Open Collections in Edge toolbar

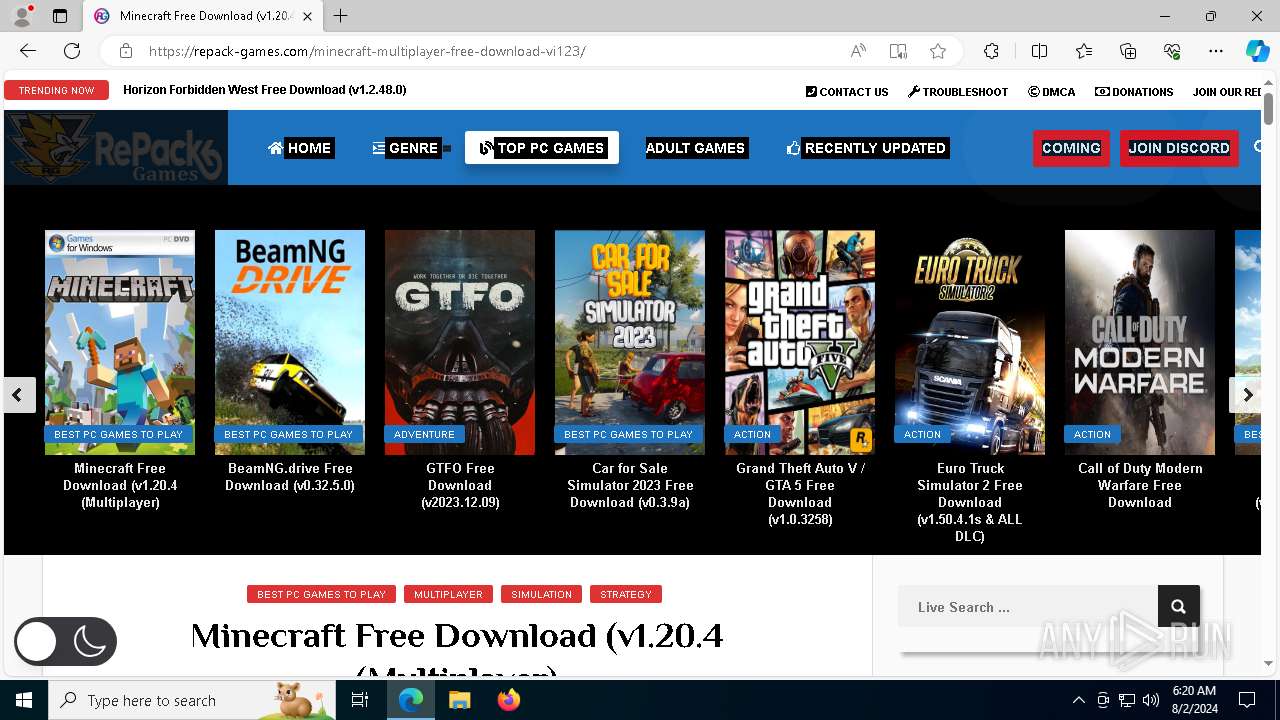[1128, 51]
